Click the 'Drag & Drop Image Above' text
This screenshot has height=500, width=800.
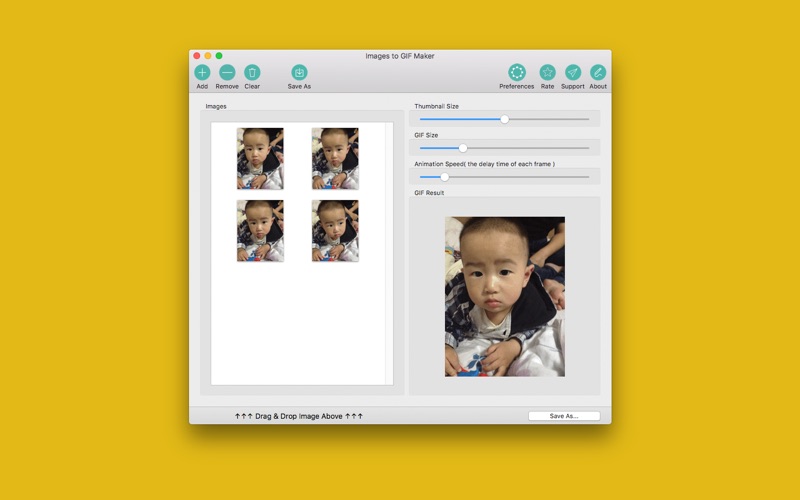click(x=298, y=416)
